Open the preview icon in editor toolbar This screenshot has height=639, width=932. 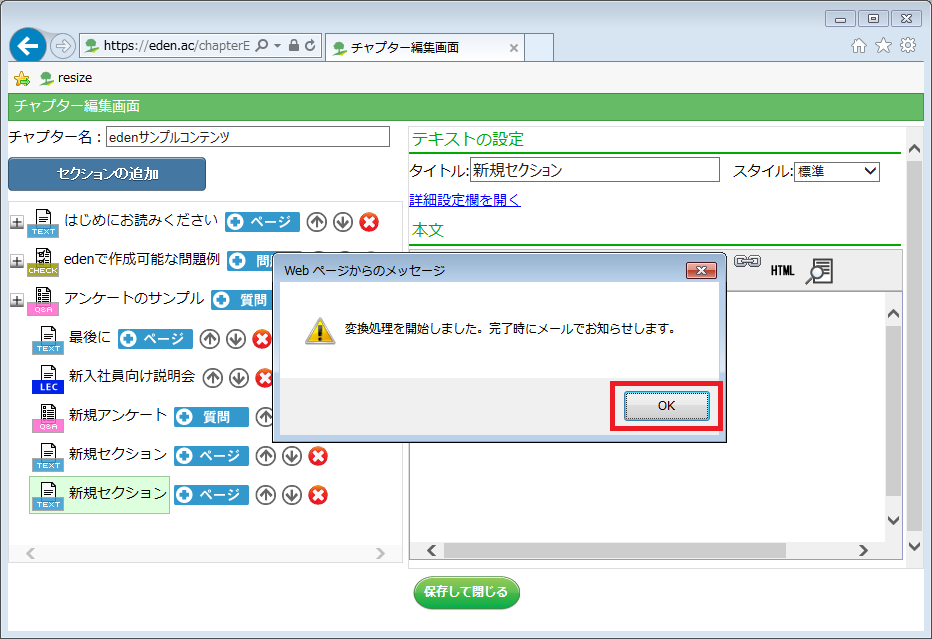coord(819,271)
